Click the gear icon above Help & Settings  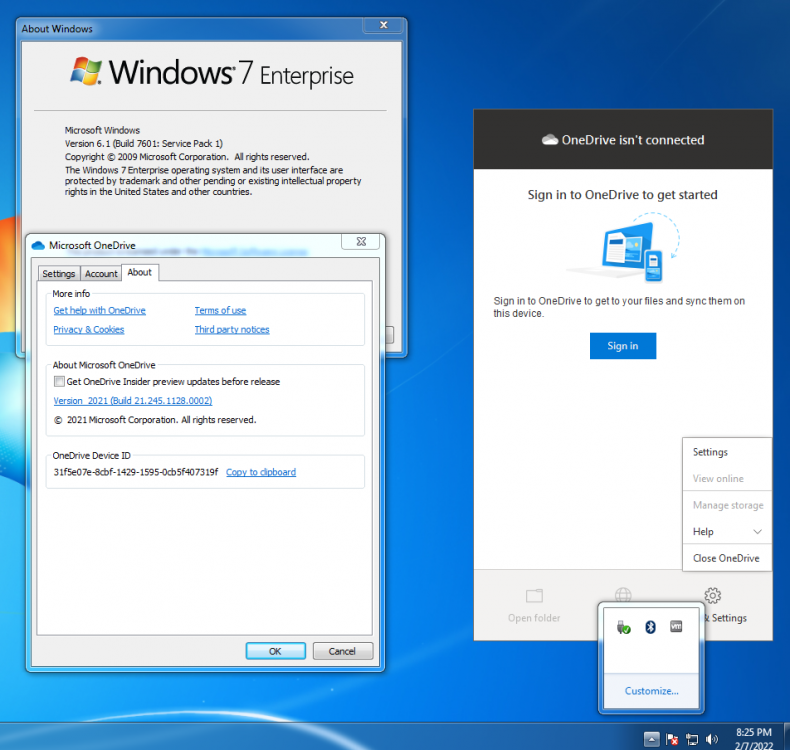point(712,595)
